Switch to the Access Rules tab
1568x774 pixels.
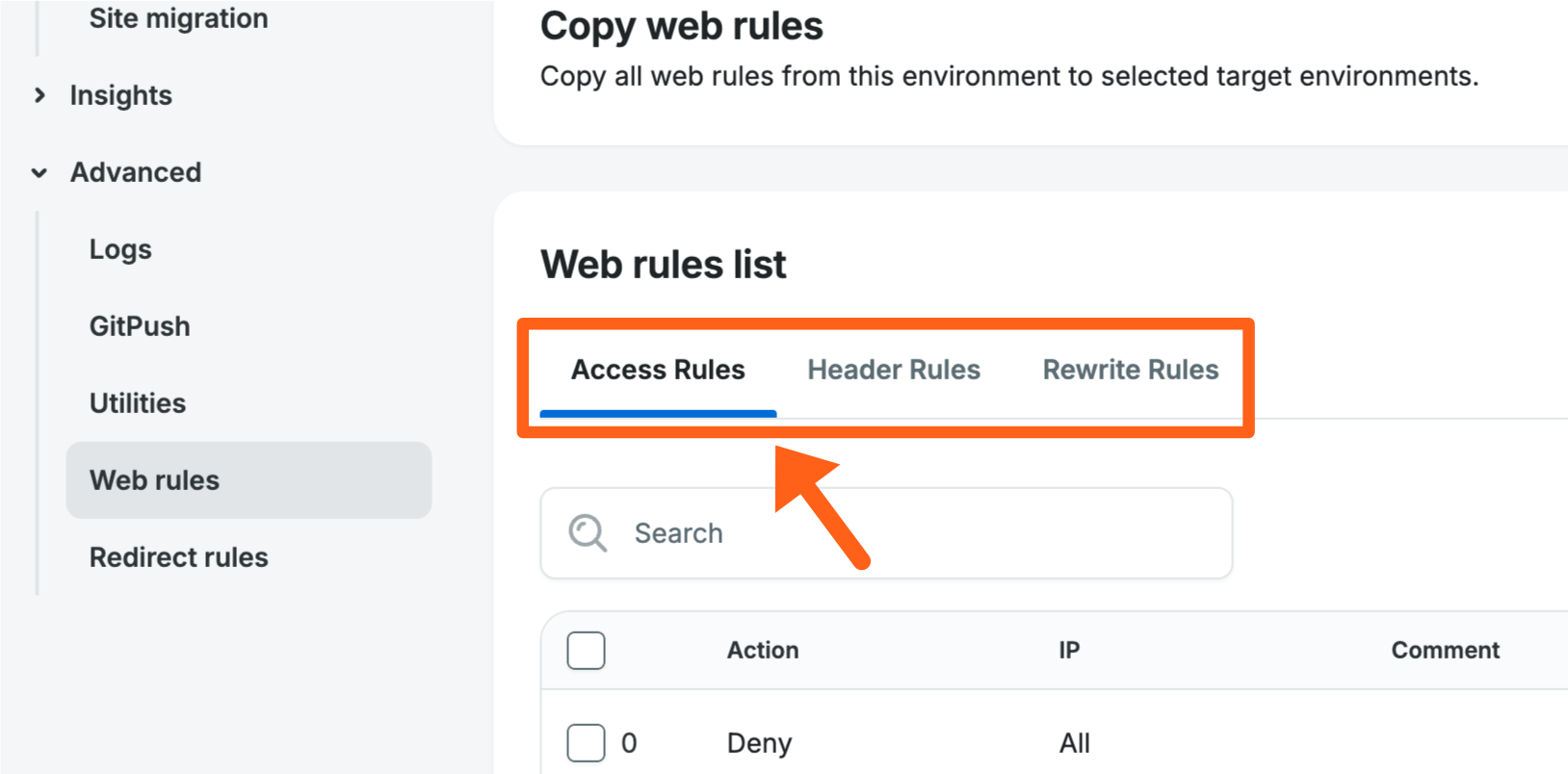coord(658,370)
